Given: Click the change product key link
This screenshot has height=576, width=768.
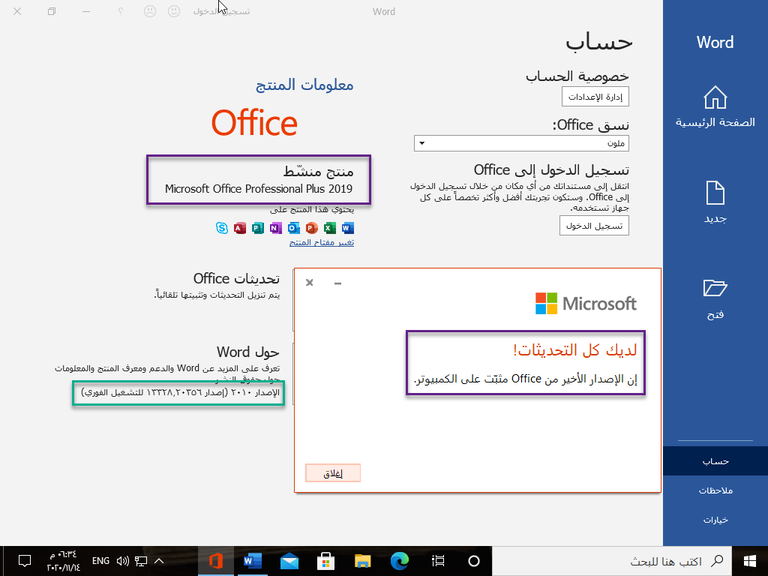Looking at the screenshot, I should (x=321, y=242).
